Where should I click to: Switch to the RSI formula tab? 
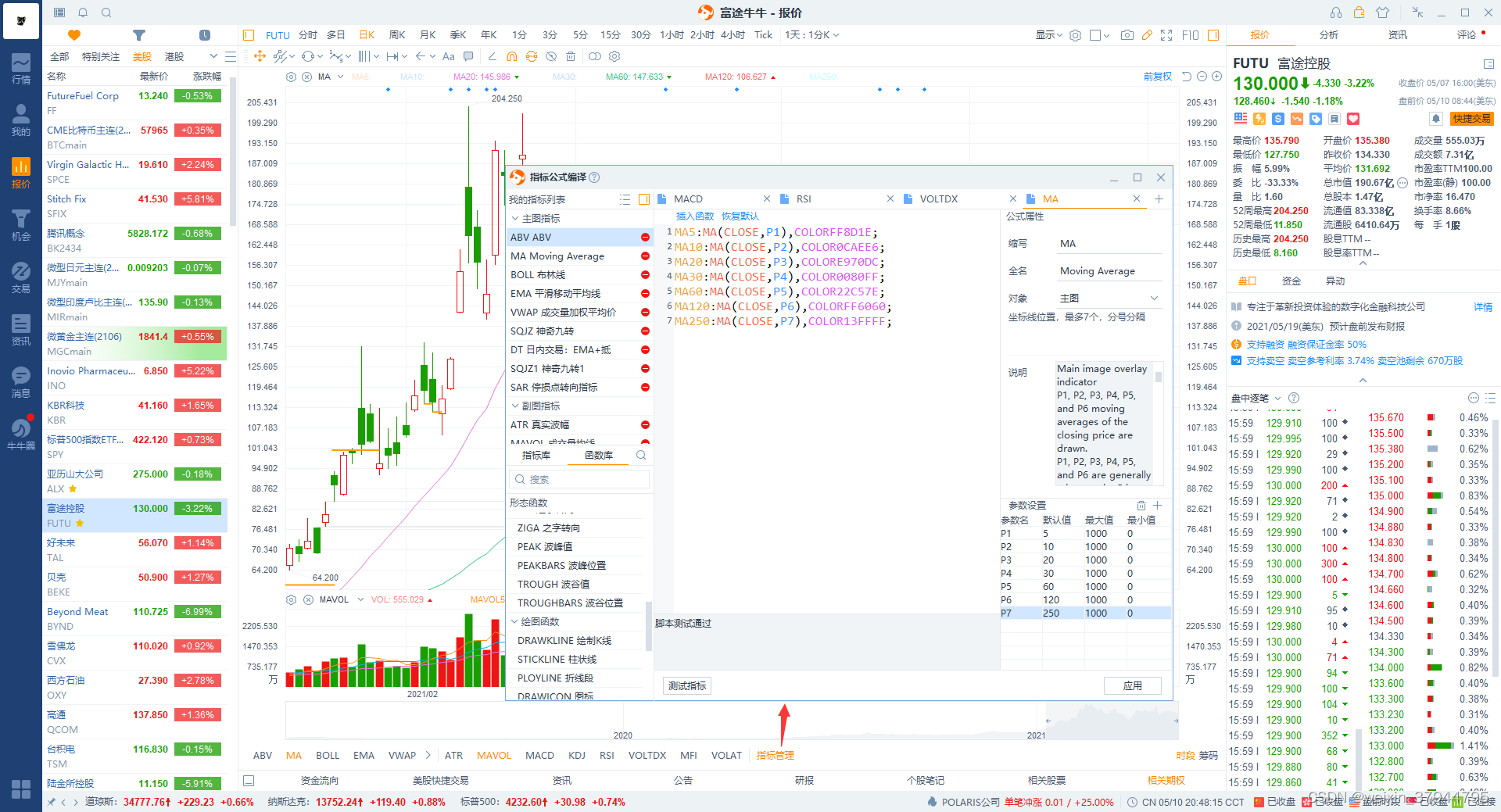pyautogui.click(x=804, y=199)
